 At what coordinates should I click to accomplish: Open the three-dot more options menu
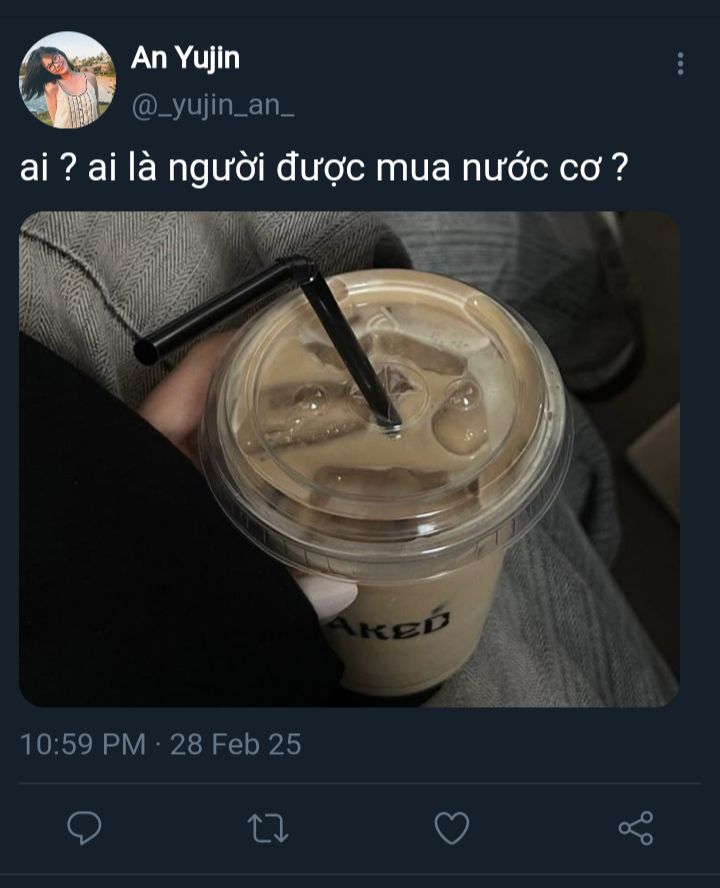pyautogui.click(x=680, y=63)
